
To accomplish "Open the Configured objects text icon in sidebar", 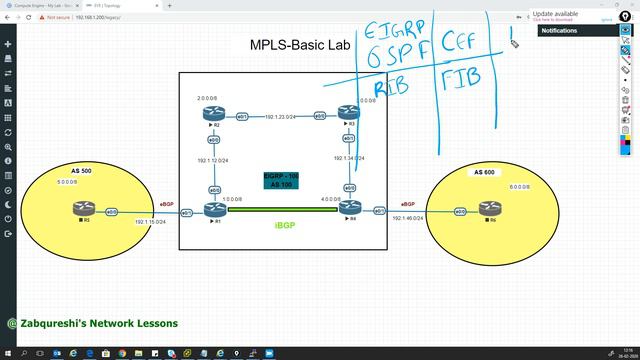I will point(8,103).
